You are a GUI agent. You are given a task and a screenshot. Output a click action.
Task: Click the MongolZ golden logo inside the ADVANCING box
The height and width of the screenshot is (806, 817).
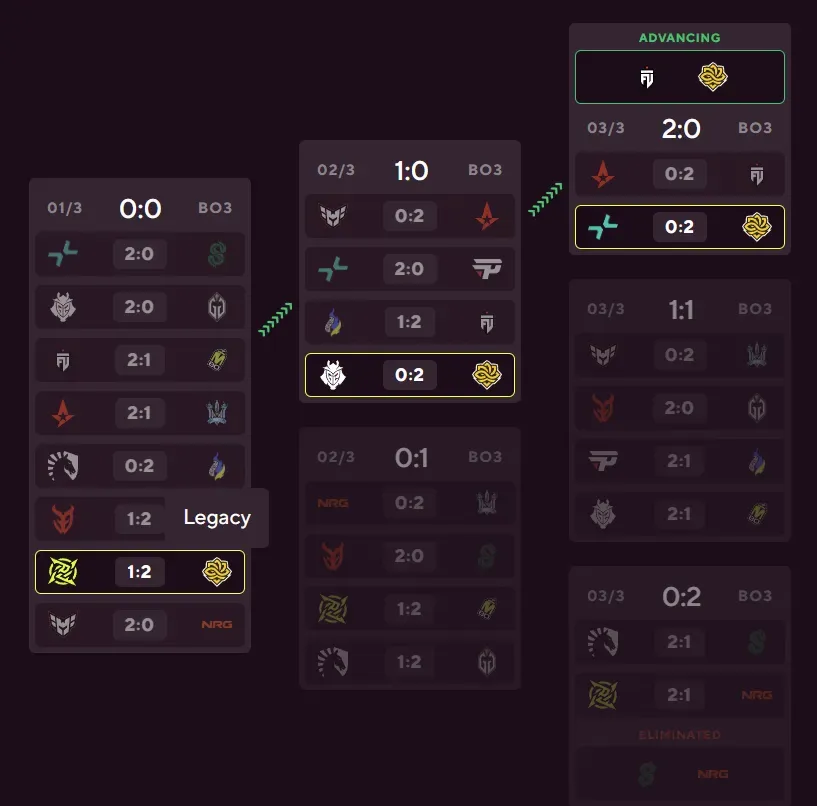[713, 76]
